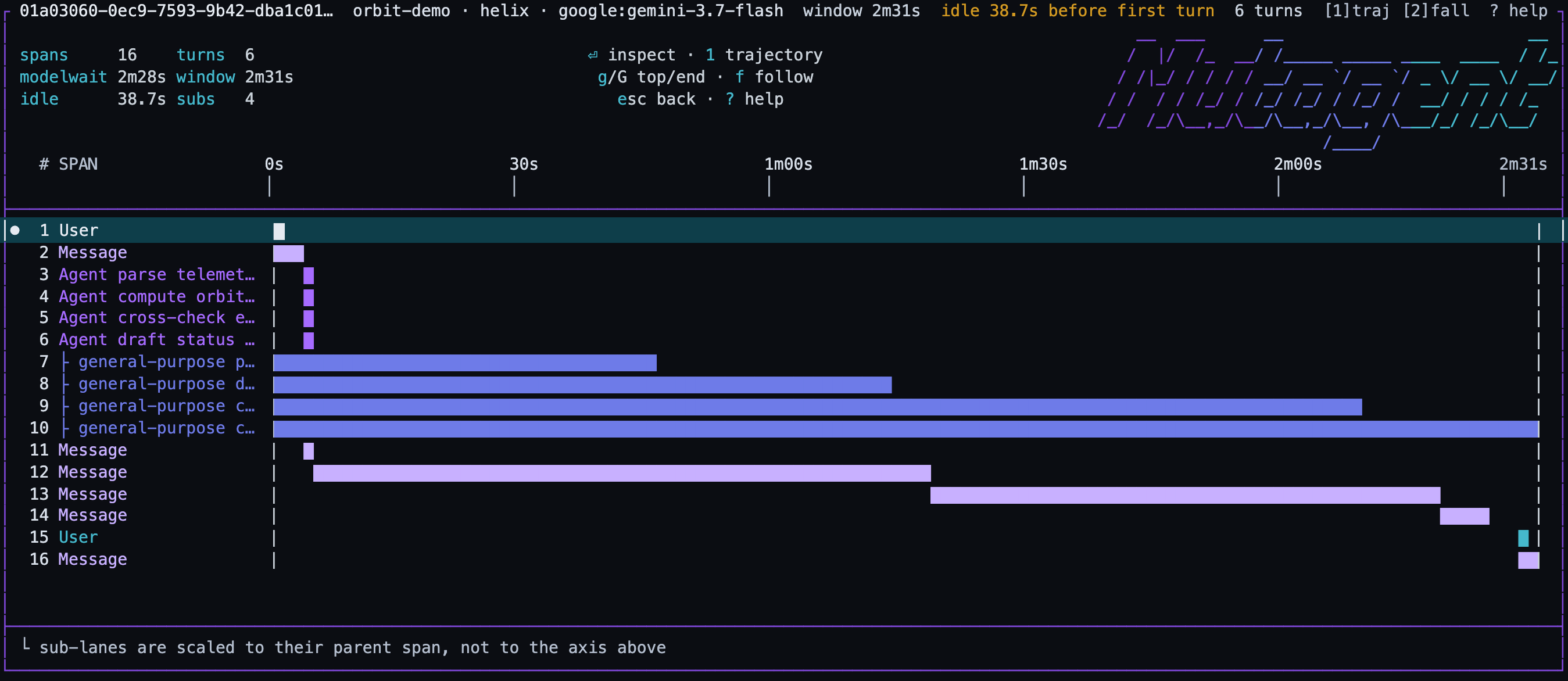Click the blue bar of row 8 general-purpose

click(x=582, y=385)
